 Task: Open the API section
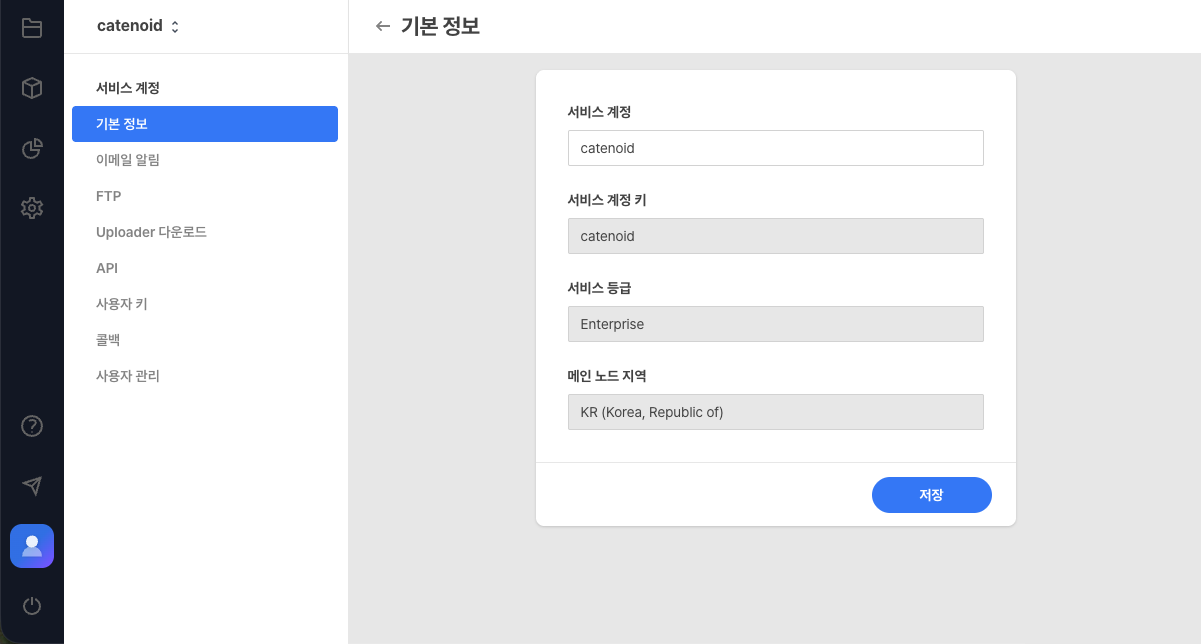(105, 267)
